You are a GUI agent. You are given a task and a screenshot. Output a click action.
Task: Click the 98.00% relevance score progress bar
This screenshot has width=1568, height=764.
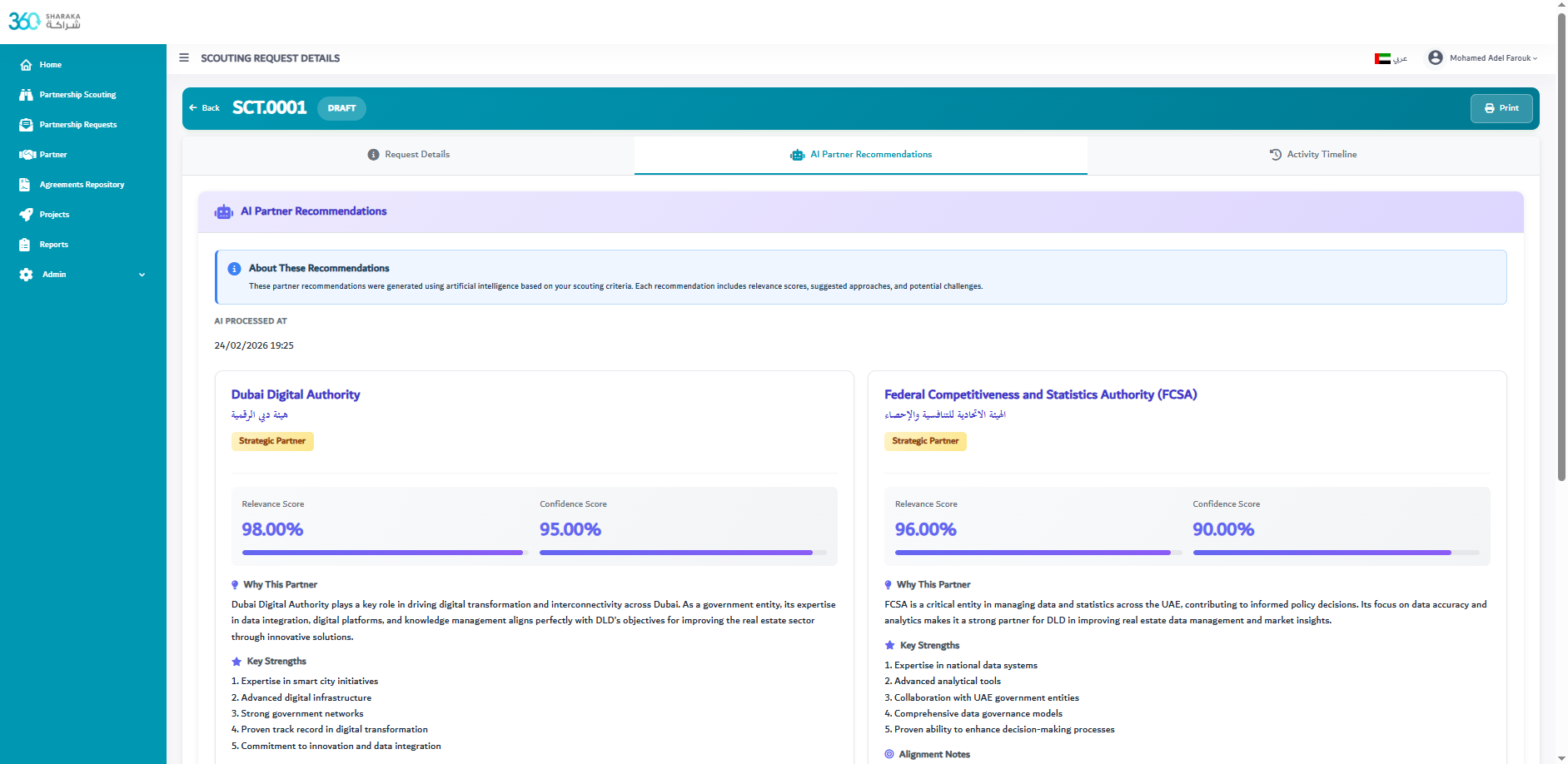click(385, 553)
